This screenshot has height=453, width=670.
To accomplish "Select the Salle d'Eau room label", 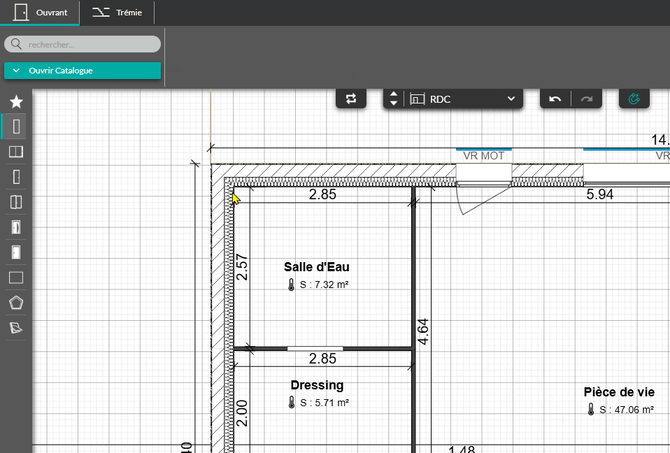I will pyautogui.click(x=317, y=267).
